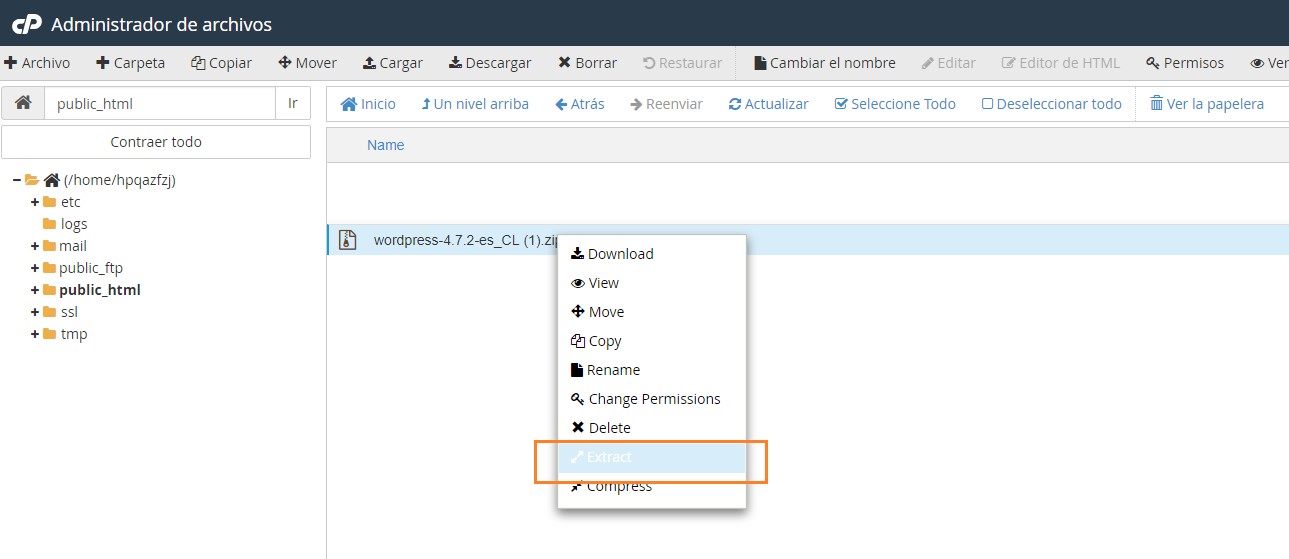Refresh listing with Actualizar

click(768, 104)
